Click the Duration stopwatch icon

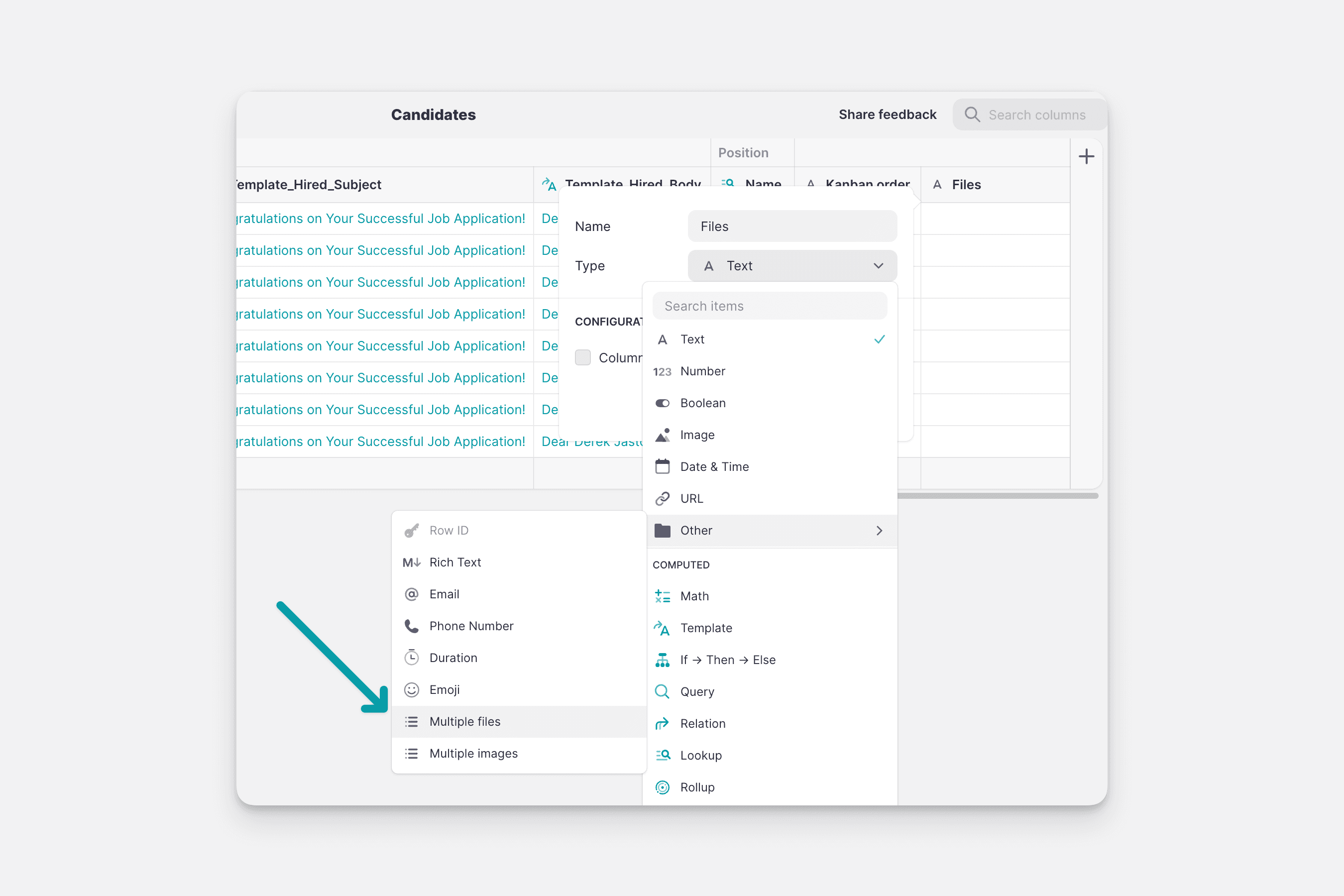click(412, 658)
